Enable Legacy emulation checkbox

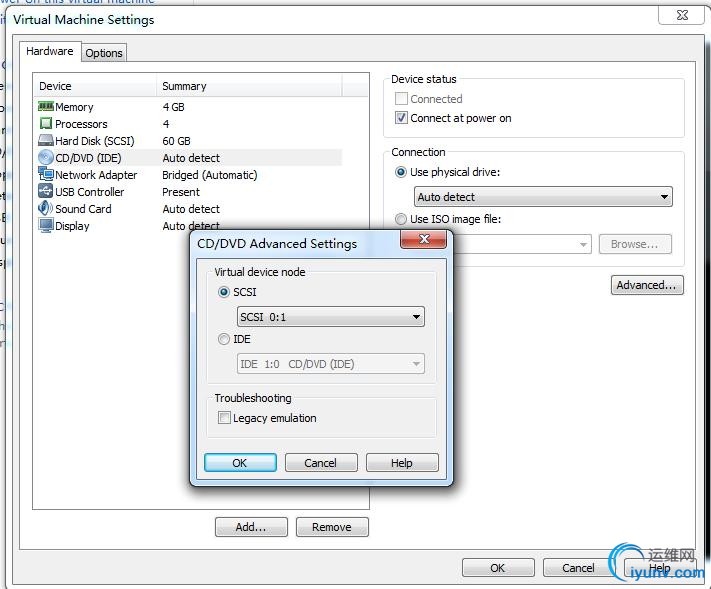pos(224,418)
